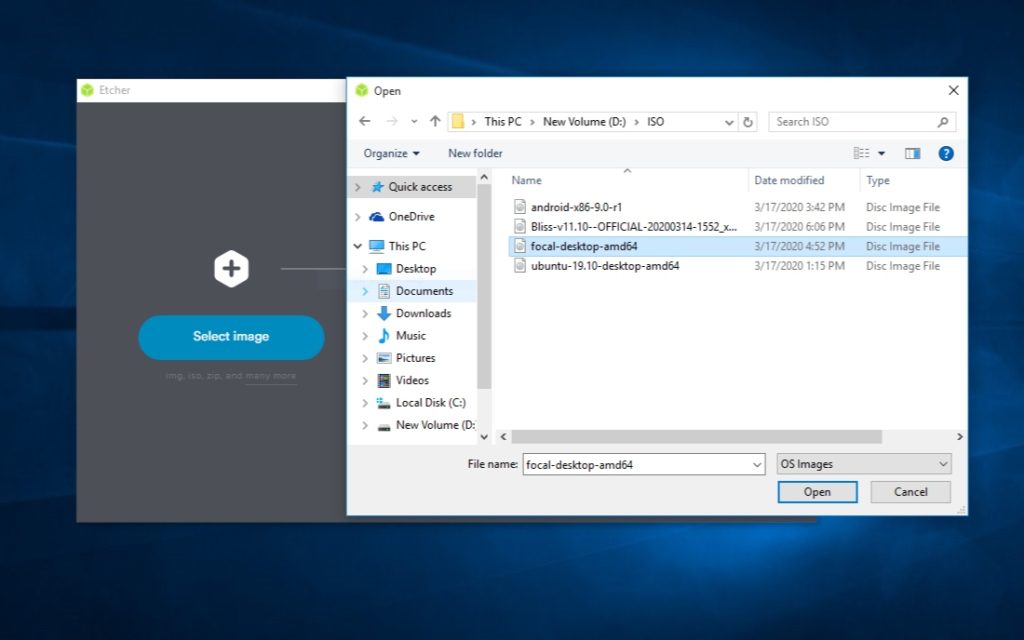The height and width of the screenshot is (640, 1024).
Task: Sort by Type column header
Action: 878,180
